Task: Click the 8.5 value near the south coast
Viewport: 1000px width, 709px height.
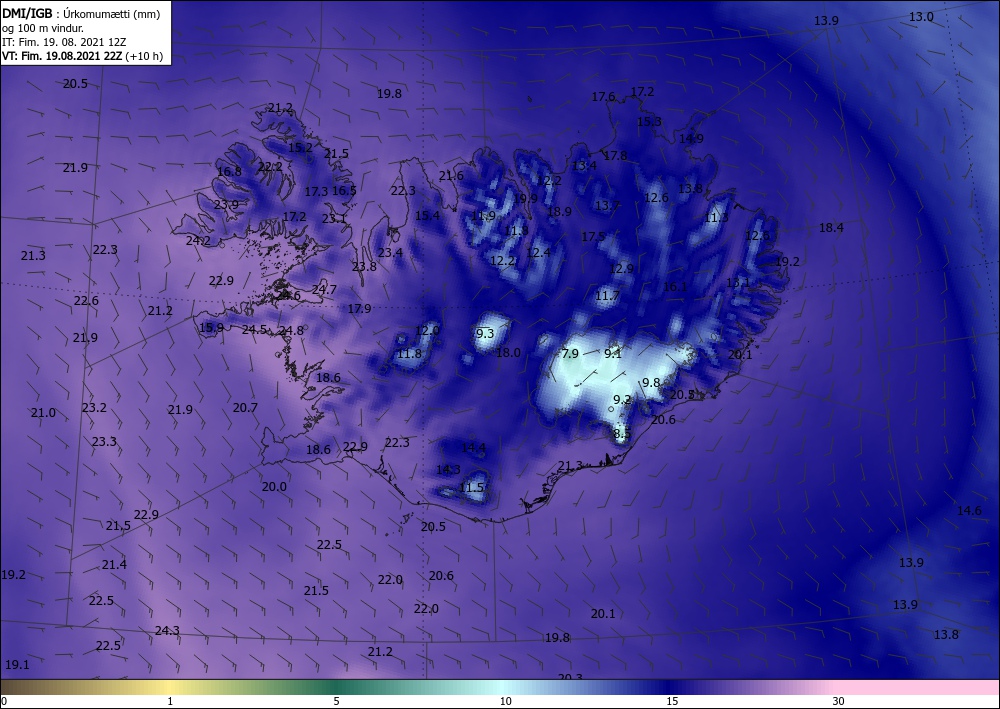Action: (x=622, y=433)
